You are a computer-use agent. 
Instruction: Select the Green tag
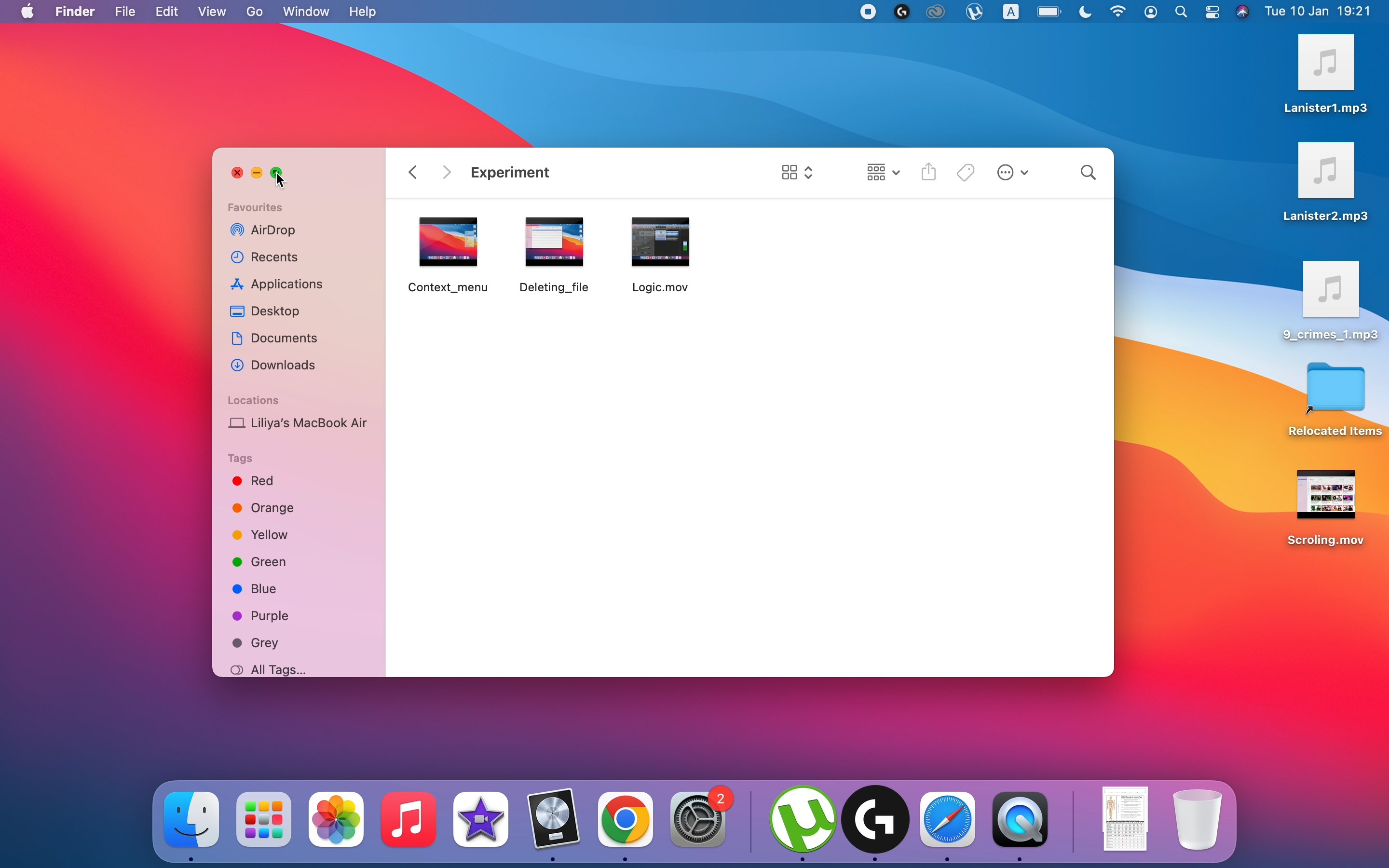click(x=259, y=562)
